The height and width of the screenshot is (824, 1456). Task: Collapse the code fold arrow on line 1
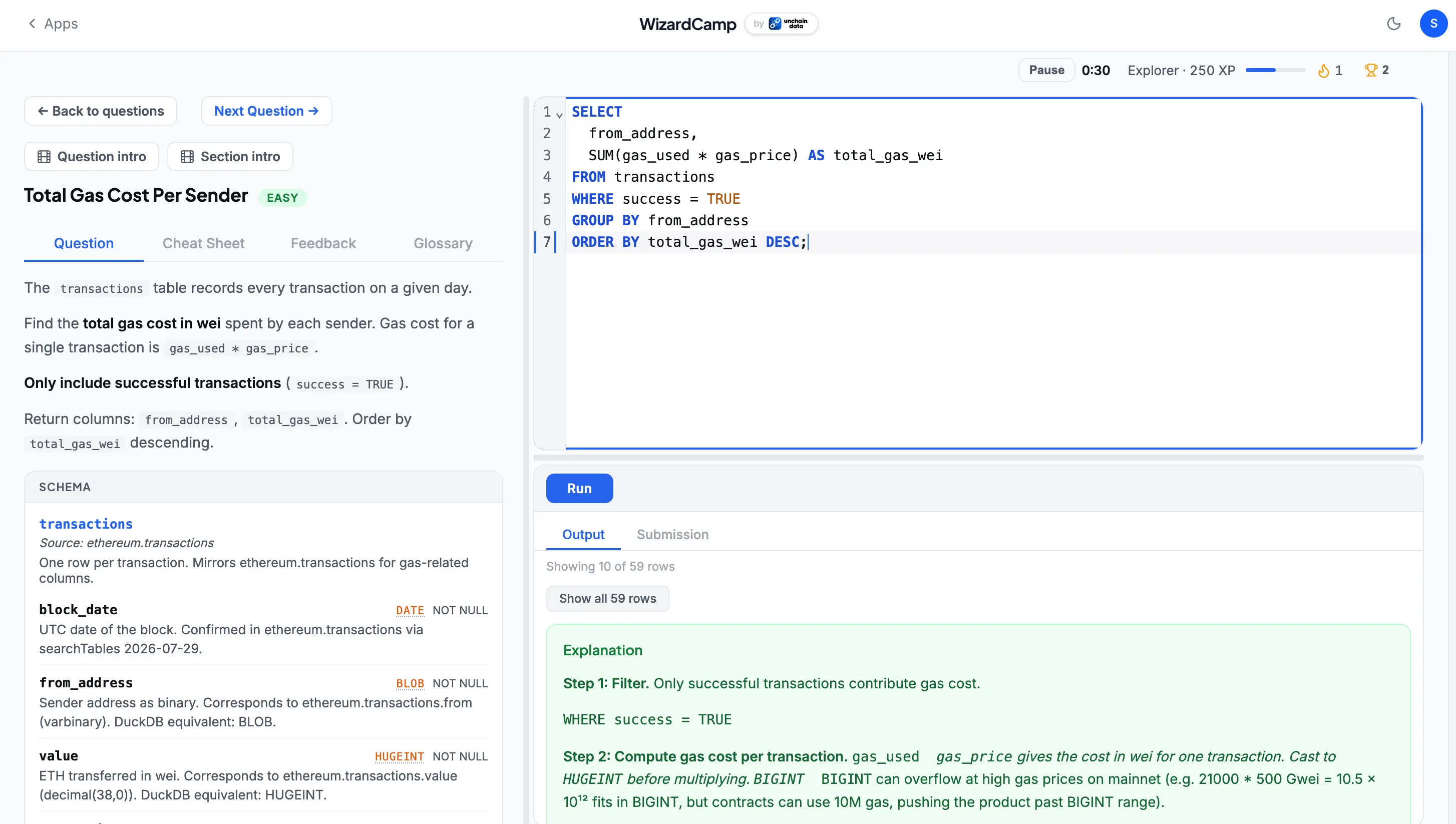pyautogui.click(x=559, y=115)
